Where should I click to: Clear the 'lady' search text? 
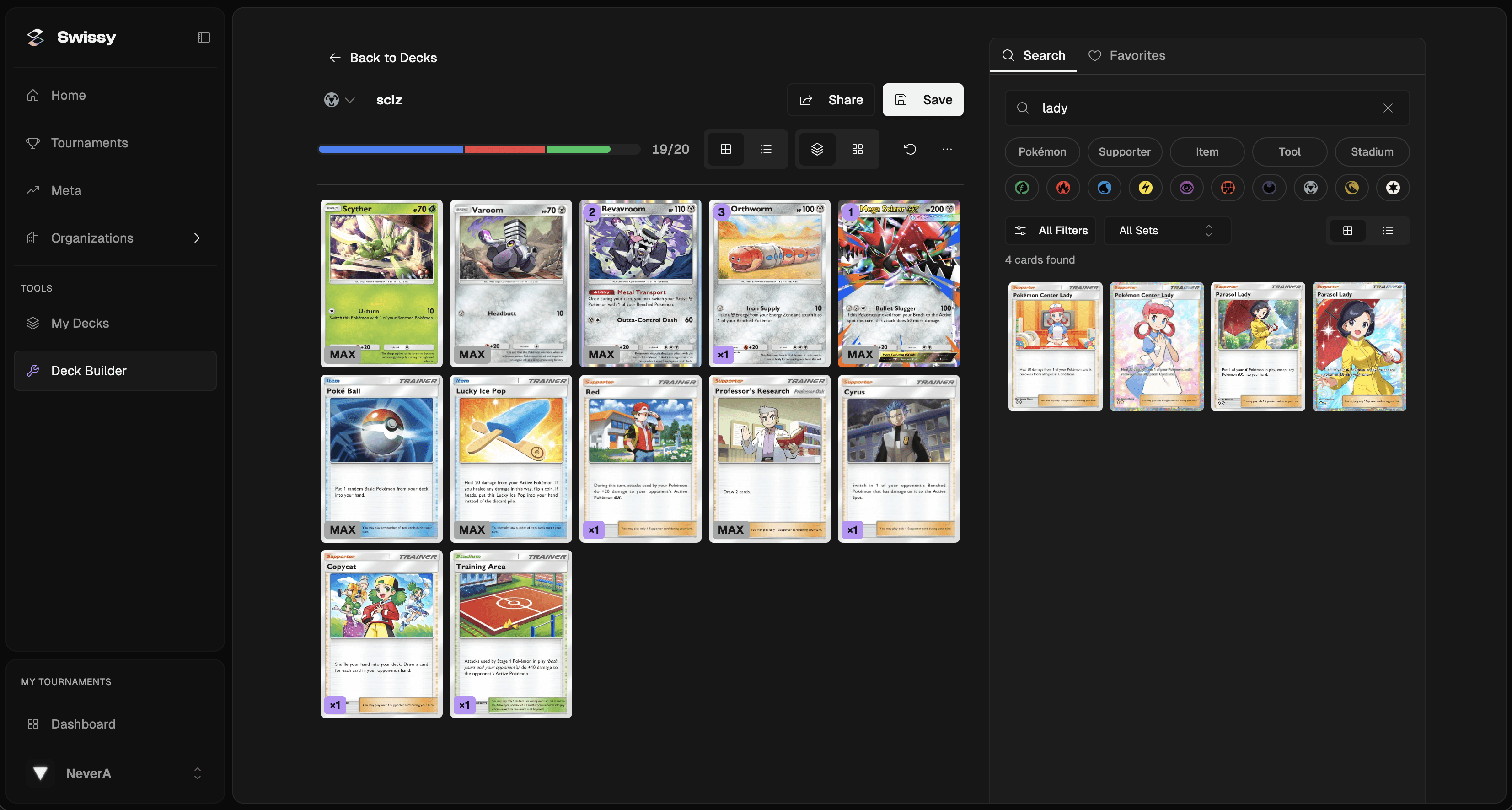pyautogui.click(x=1388, y=108)
